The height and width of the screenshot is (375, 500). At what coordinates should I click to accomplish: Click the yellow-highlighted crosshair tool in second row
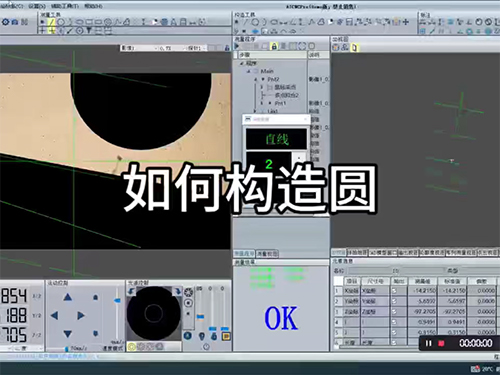click(52, 31)
